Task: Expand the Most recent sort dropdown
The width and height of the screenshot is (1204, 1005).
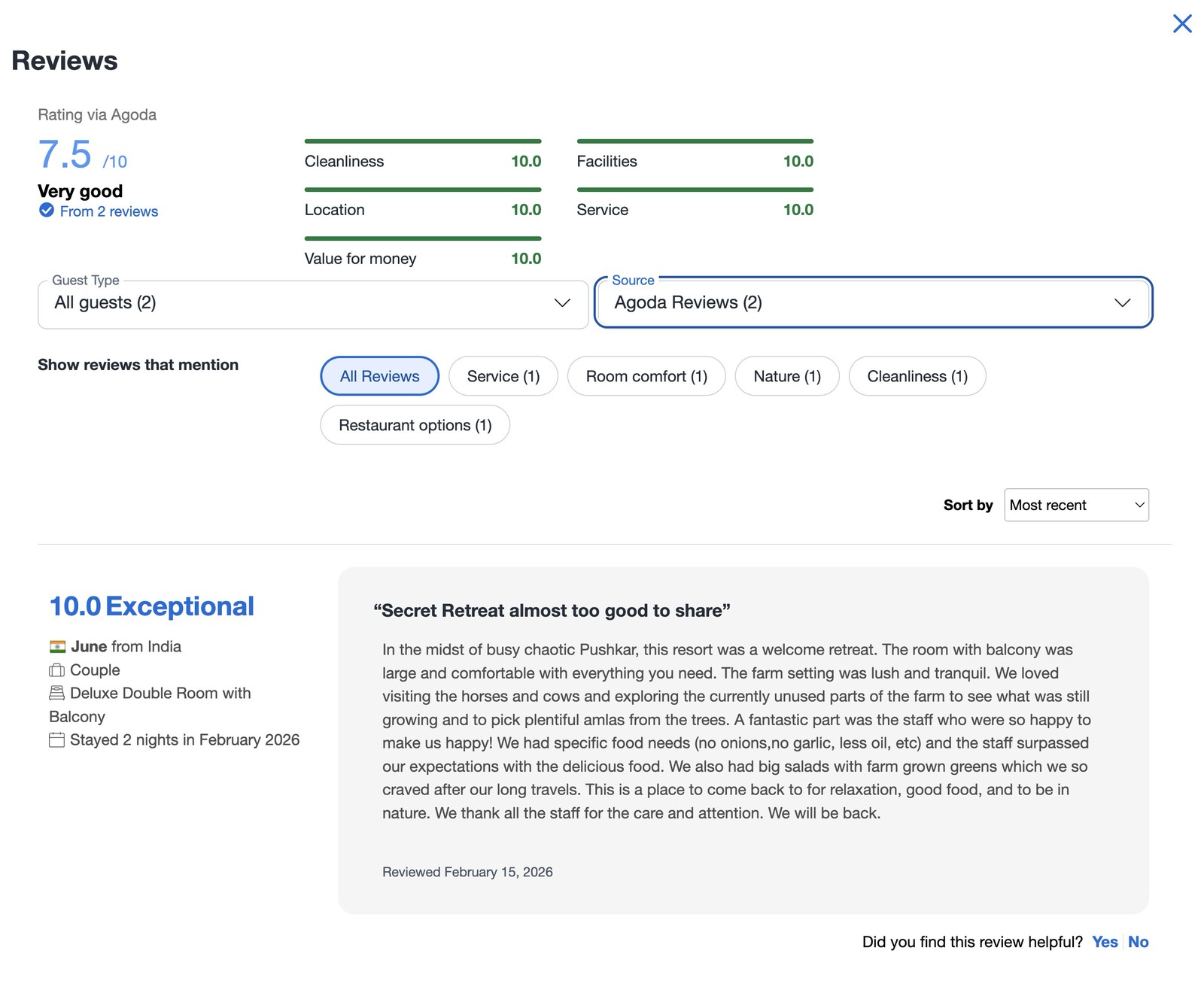Action: pos(1077,505)
